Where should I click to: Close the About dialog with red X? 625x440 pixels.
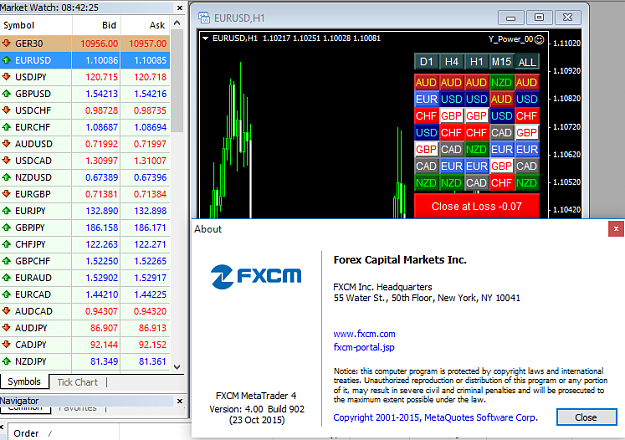click(616, 229)
